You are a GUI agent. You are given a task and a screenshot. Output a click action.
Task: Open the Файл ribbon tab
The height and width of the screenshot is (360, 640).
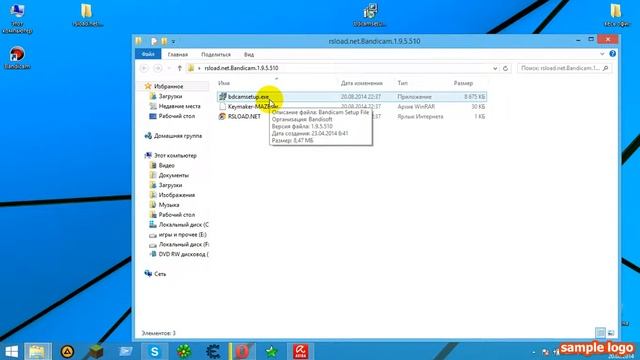click(148, 54)
